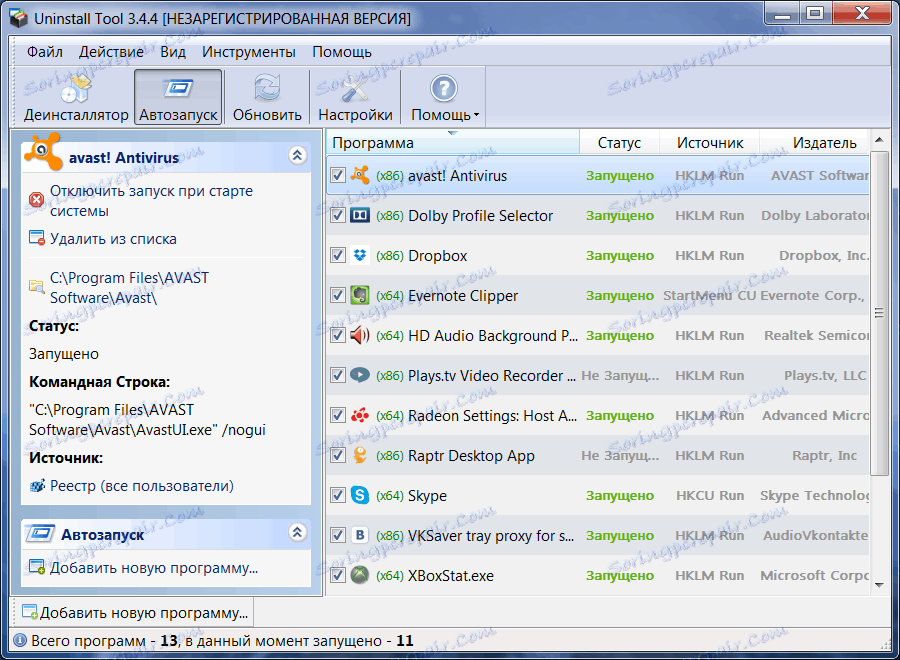Toggle the XBoxStat.exe checkbox
Viewport: 900px width, 660px height.
click(x=338, y=575)
